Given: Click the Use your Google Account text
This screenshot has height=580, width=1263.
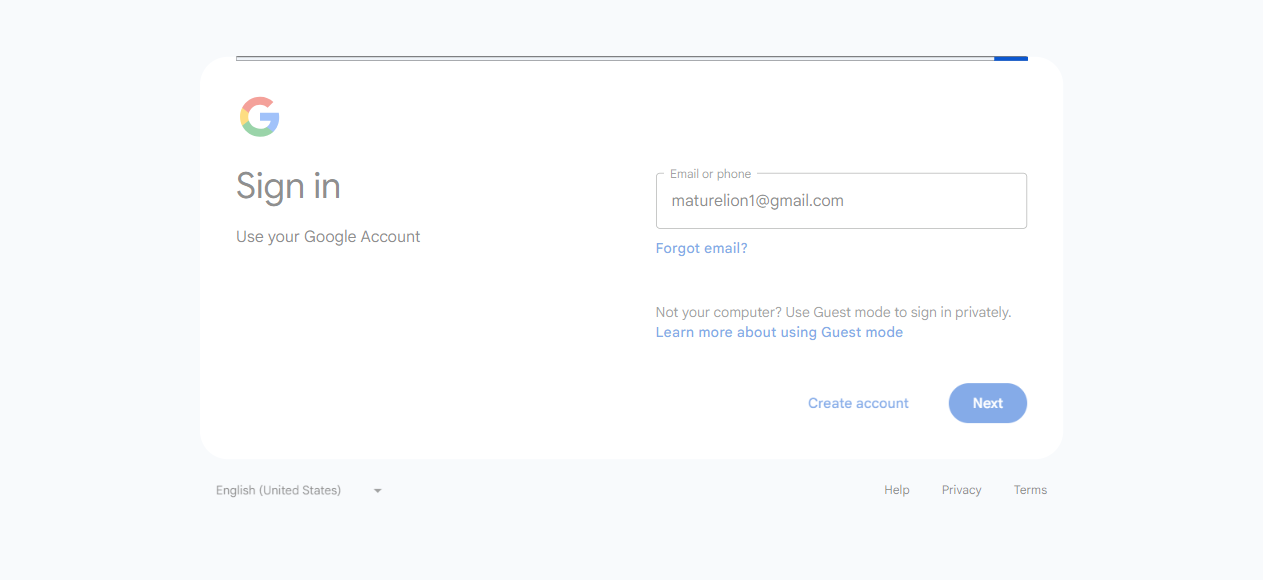Looking at the screenshot, I should pyautogui.click(x=328, y=237).
